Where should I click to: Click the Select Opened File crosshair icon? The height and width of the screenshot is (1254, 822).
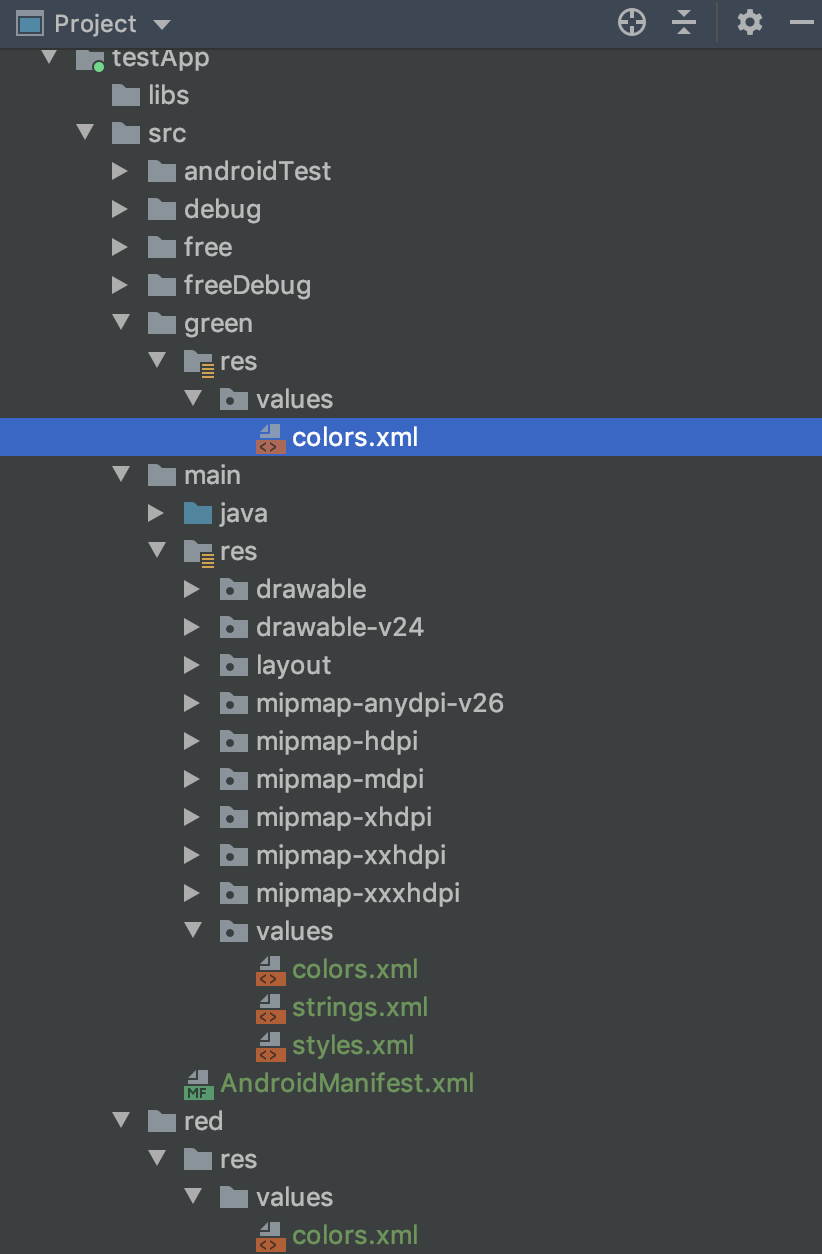tap(631, 21)
